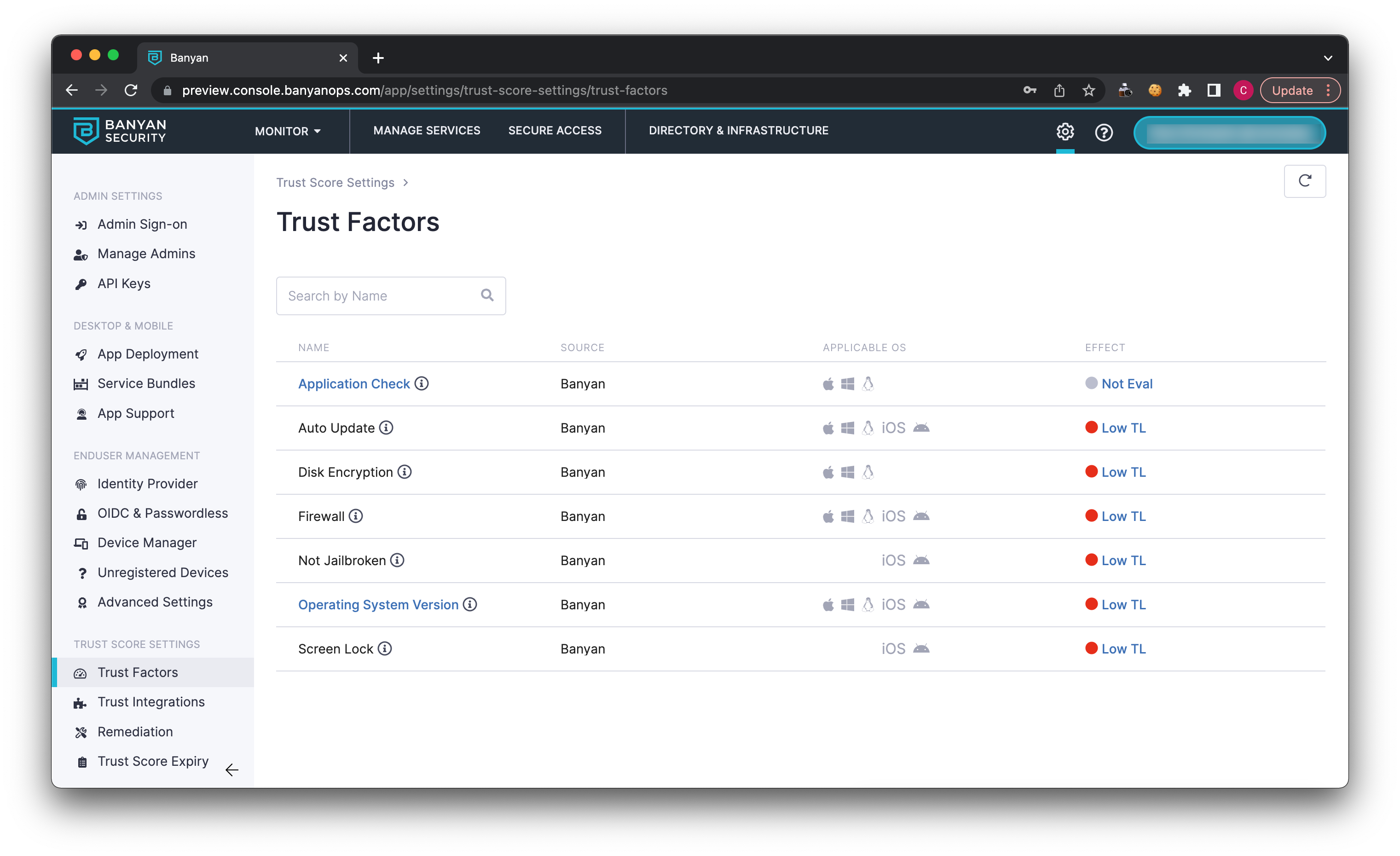The height and width of the screenshot is (856, 1400).
Task: Click Low TL effect for Firewall
Action: [1123, 516]
